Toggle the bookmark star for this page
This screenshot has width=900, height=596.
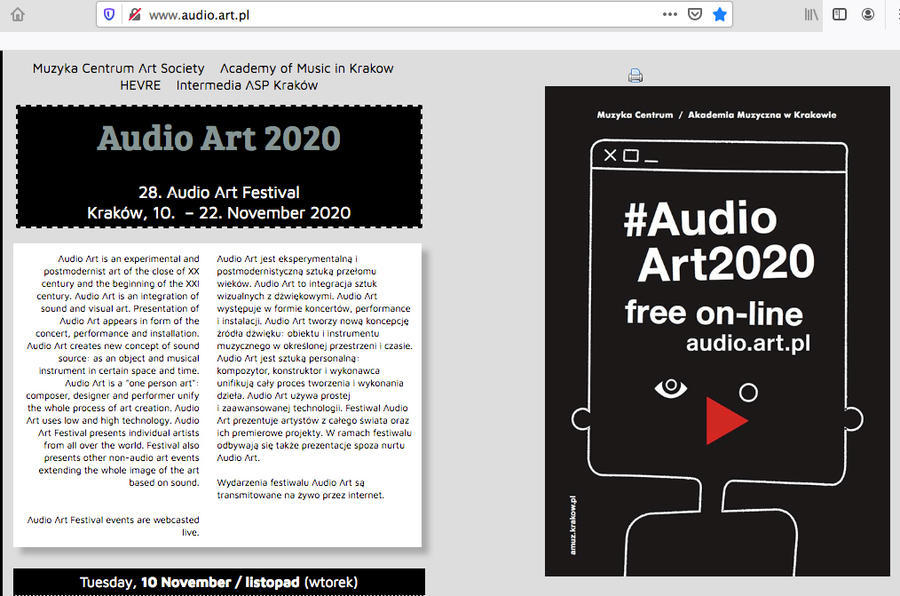click(x=720, y=14)
